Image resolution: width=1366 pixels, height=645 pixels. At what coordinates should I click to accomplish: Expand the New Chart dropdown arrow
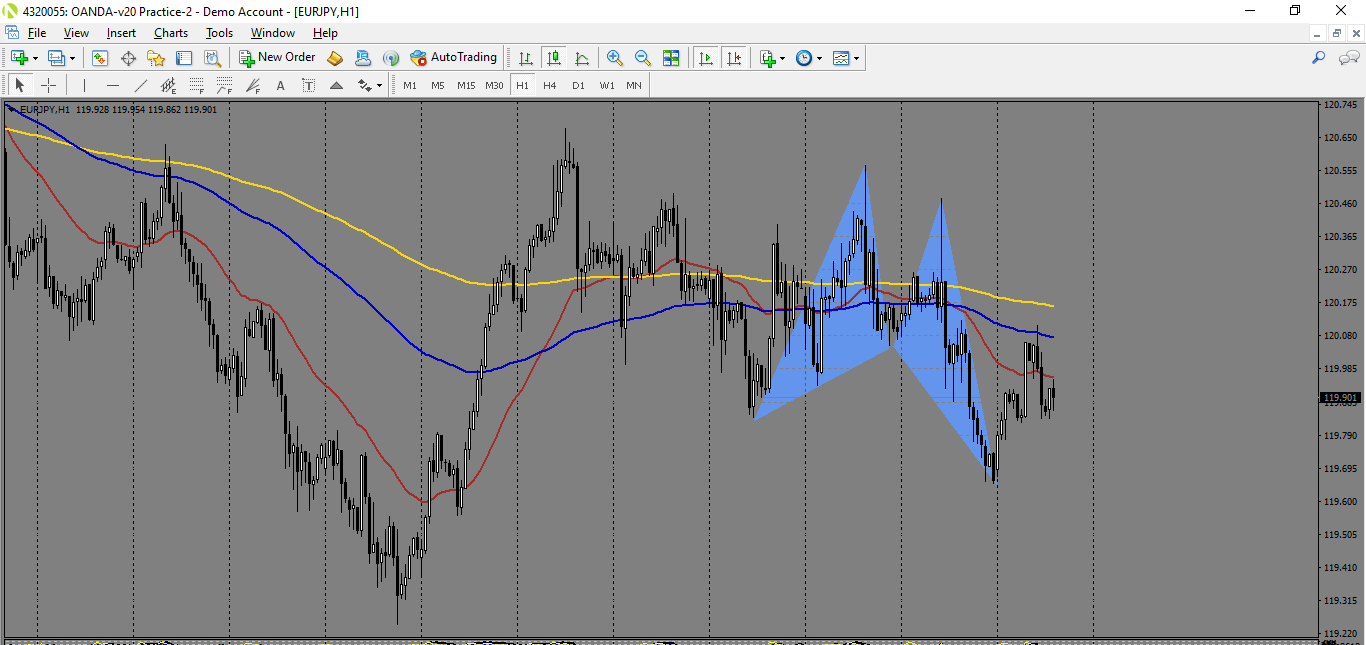point(35,58)
